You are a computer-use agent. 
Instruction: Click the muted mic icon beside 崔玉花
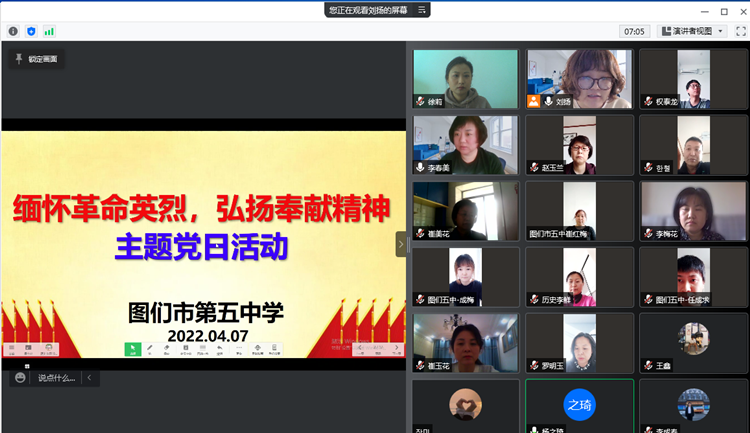420,366
